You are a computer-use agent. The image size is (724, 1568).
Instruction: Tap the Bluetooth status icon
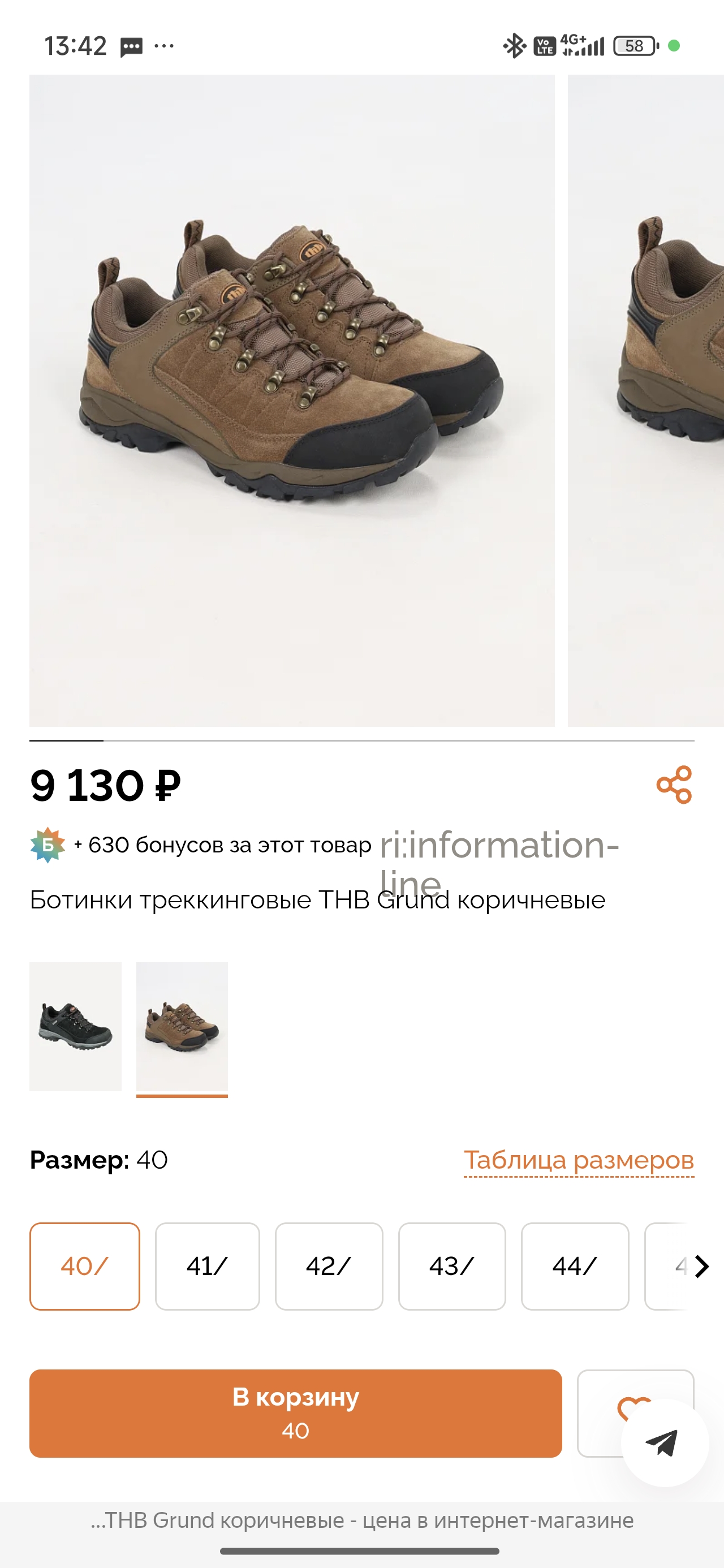coord(514,46)
